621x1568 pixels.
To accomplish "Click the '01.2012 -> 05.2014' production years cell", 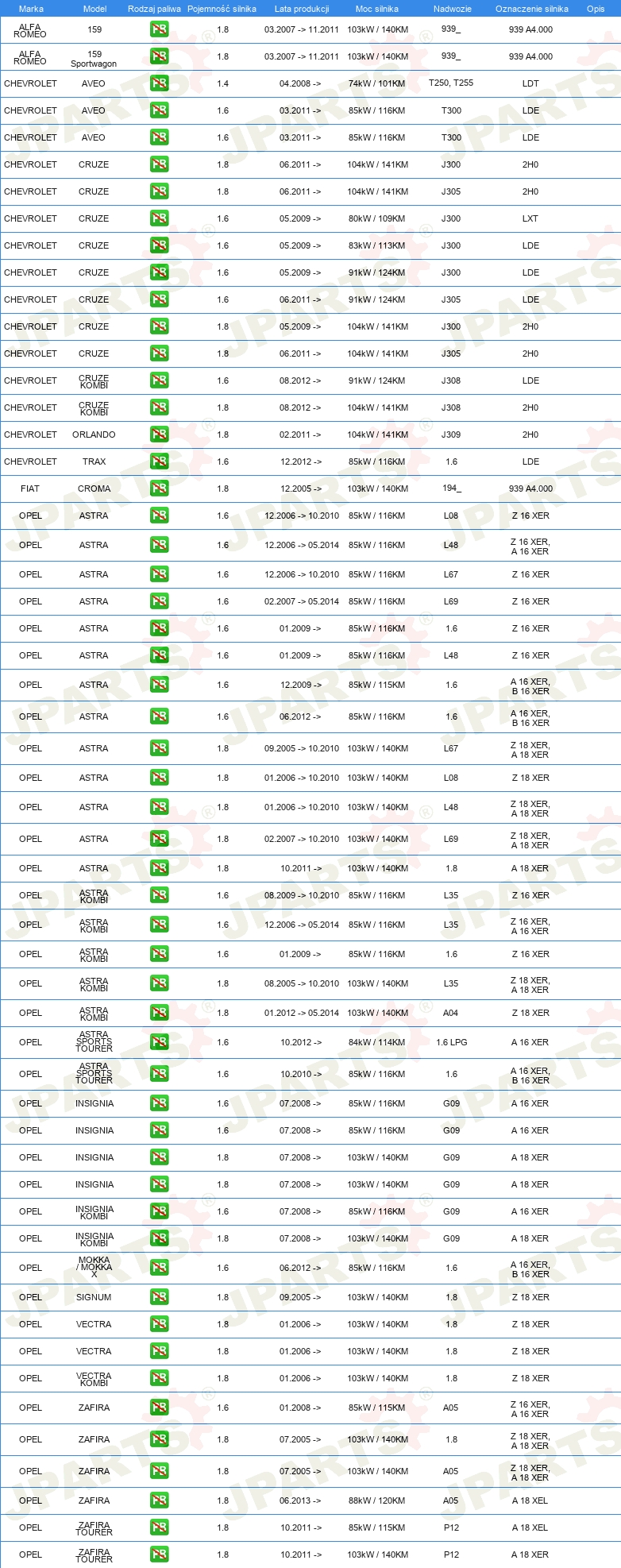I will click(302, 1013).
